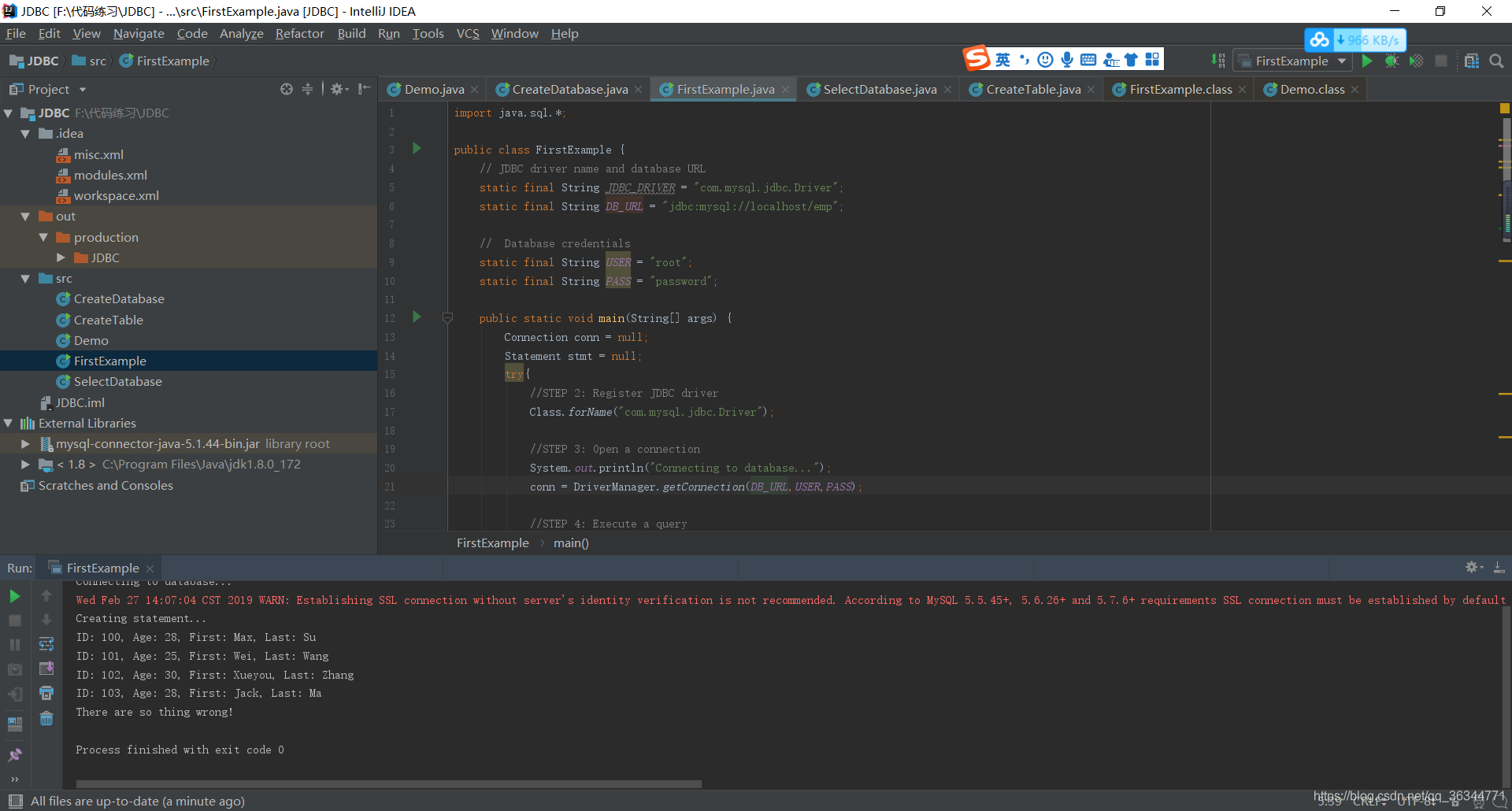Image resolution: width=1512 pixels, height=811 pixels.
Task: Open Project panel settings gear dropdown
Action: tap(339, 89)
